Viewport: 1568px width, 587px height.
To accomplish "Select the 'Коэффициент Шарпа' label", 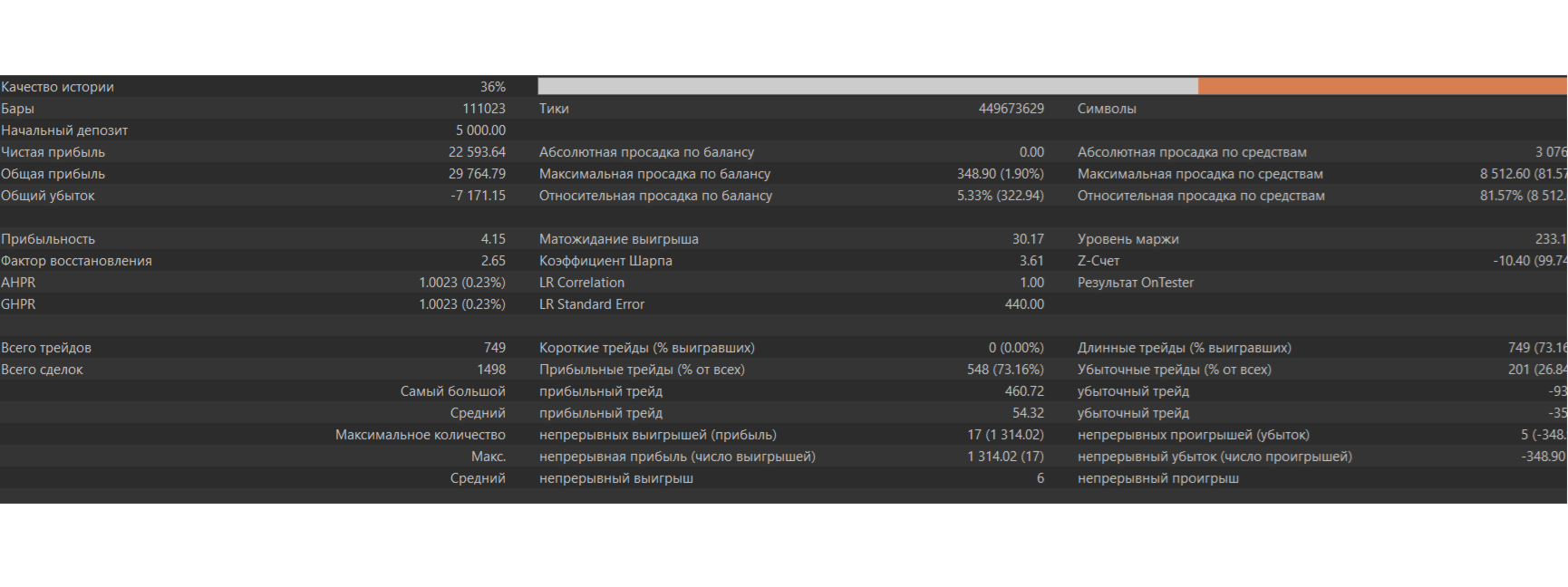I will pyautogui.click(x=605, y=261).
